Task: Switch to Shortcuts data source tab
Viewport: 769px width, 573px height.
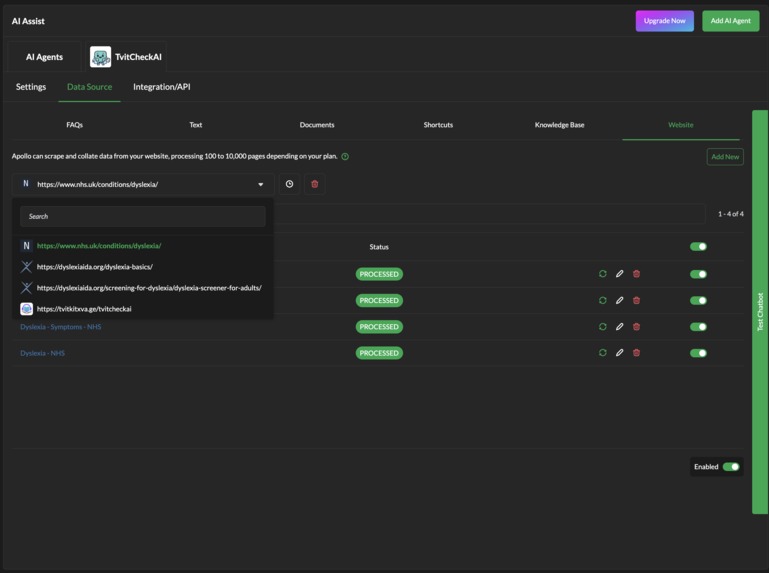Action: click(438, 125)
